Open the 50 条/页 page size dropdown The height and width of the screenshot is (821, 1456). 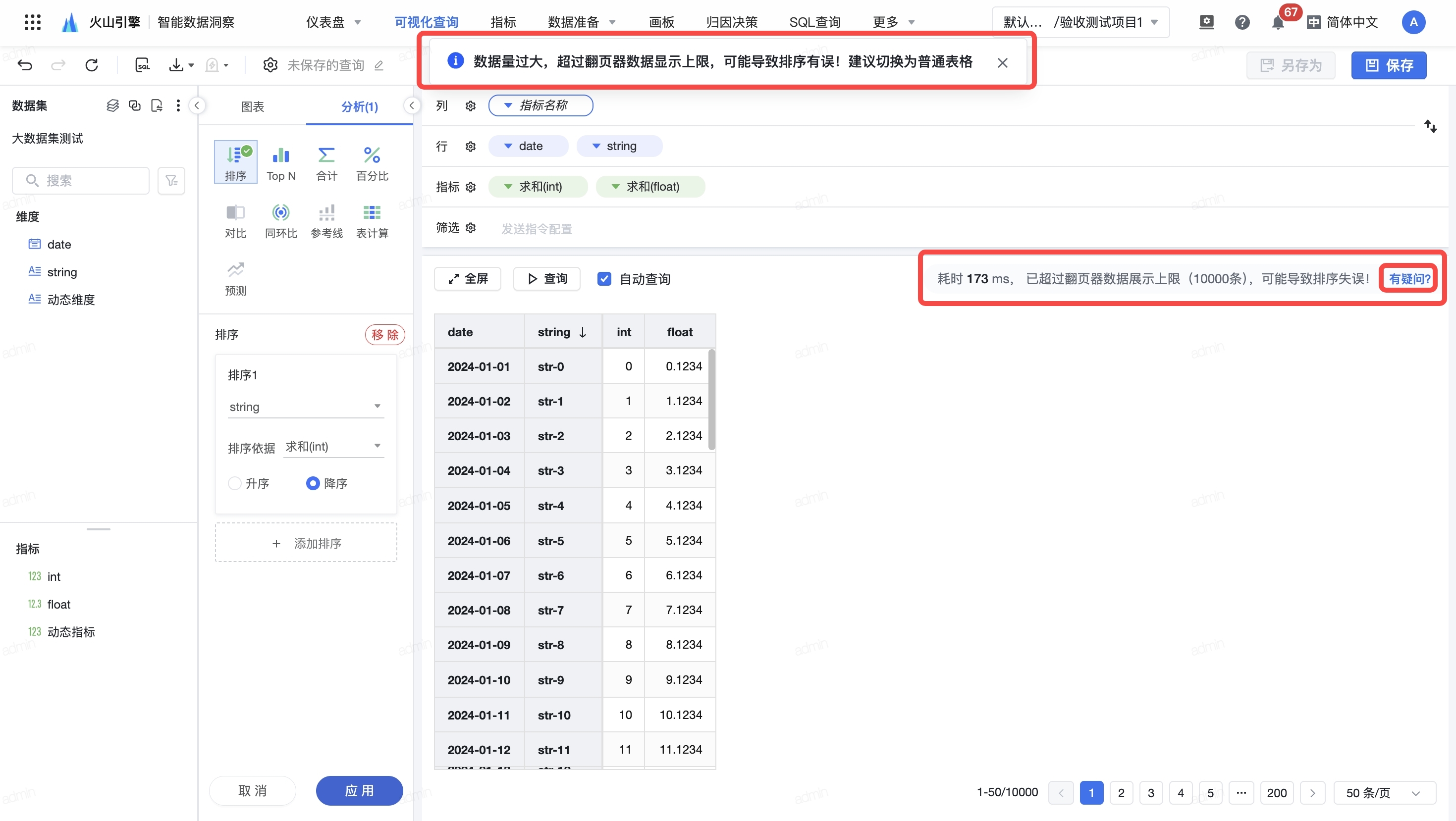tap(1383, 792)
